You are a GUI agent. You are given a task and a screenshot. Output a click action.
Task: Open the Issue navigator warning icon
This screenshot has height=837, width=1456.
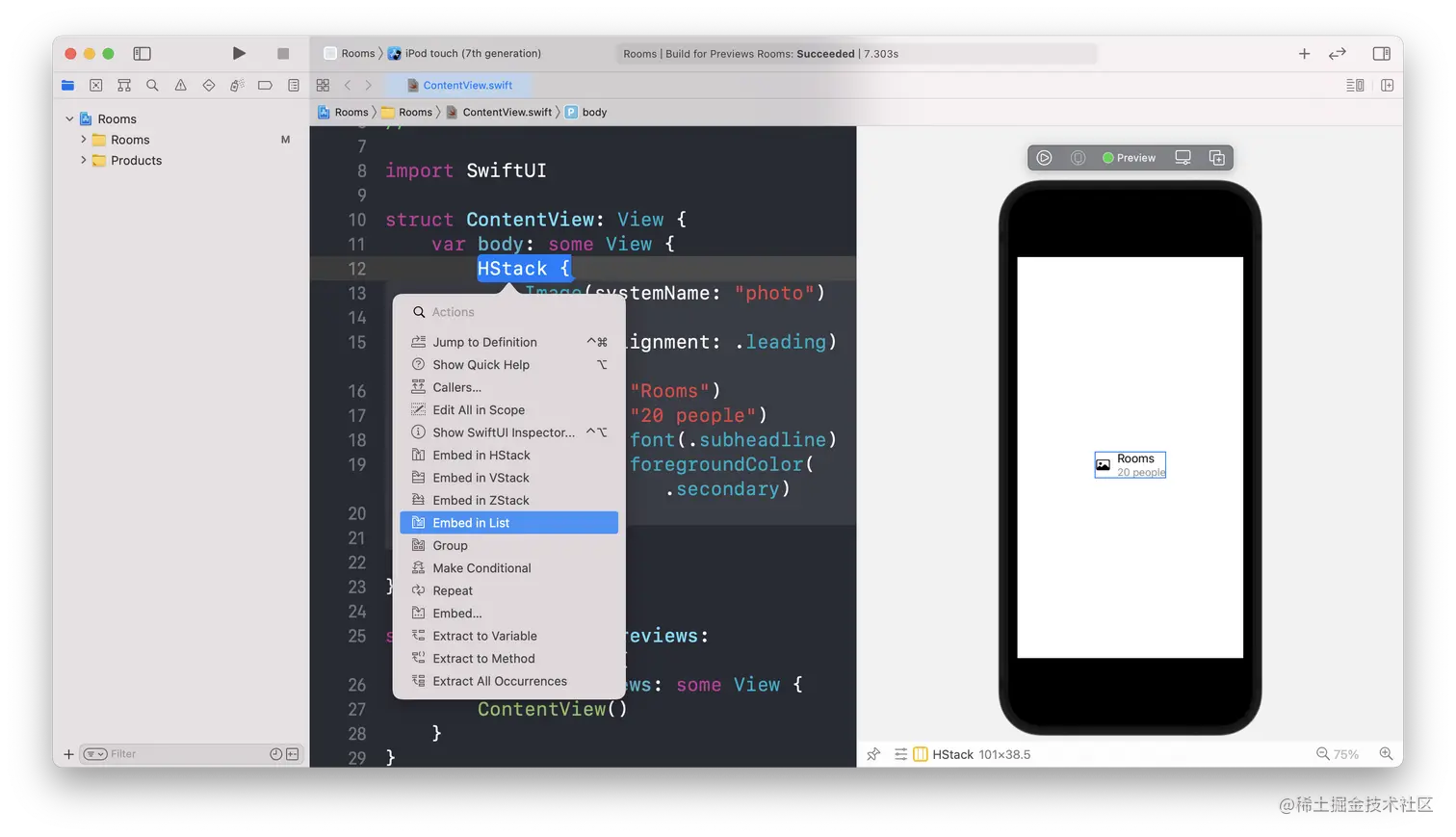click(x=180, y=85)
